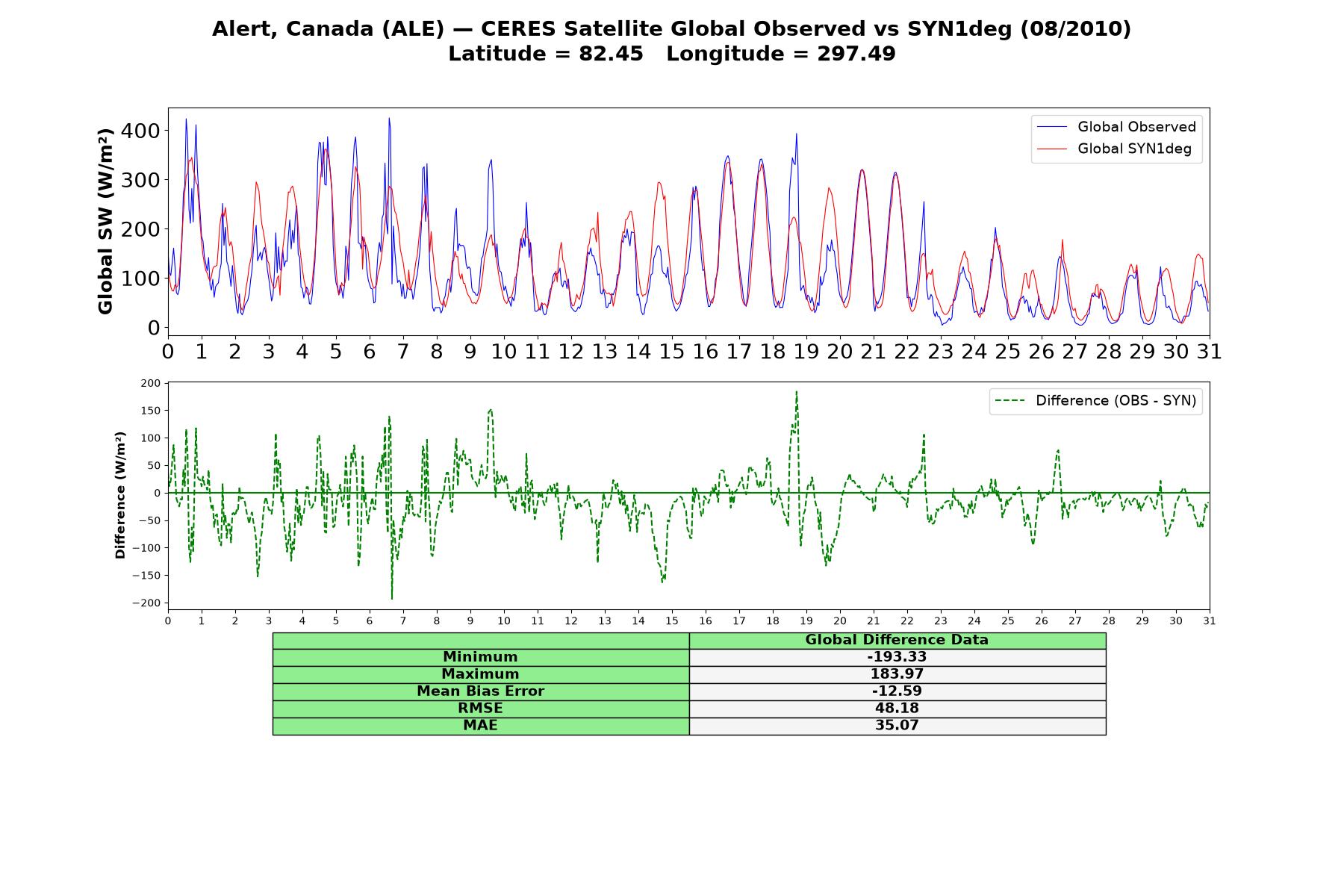Click the -193.33 minimum value cell

coord(897,657)
